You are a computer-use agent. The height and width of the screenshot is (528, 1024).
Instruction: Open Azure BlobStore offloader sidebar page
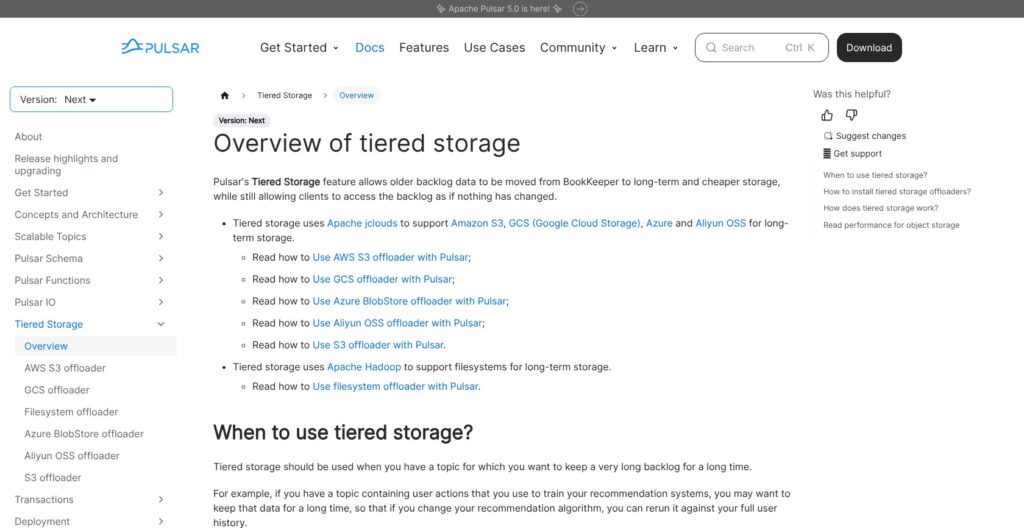[84, 434]
